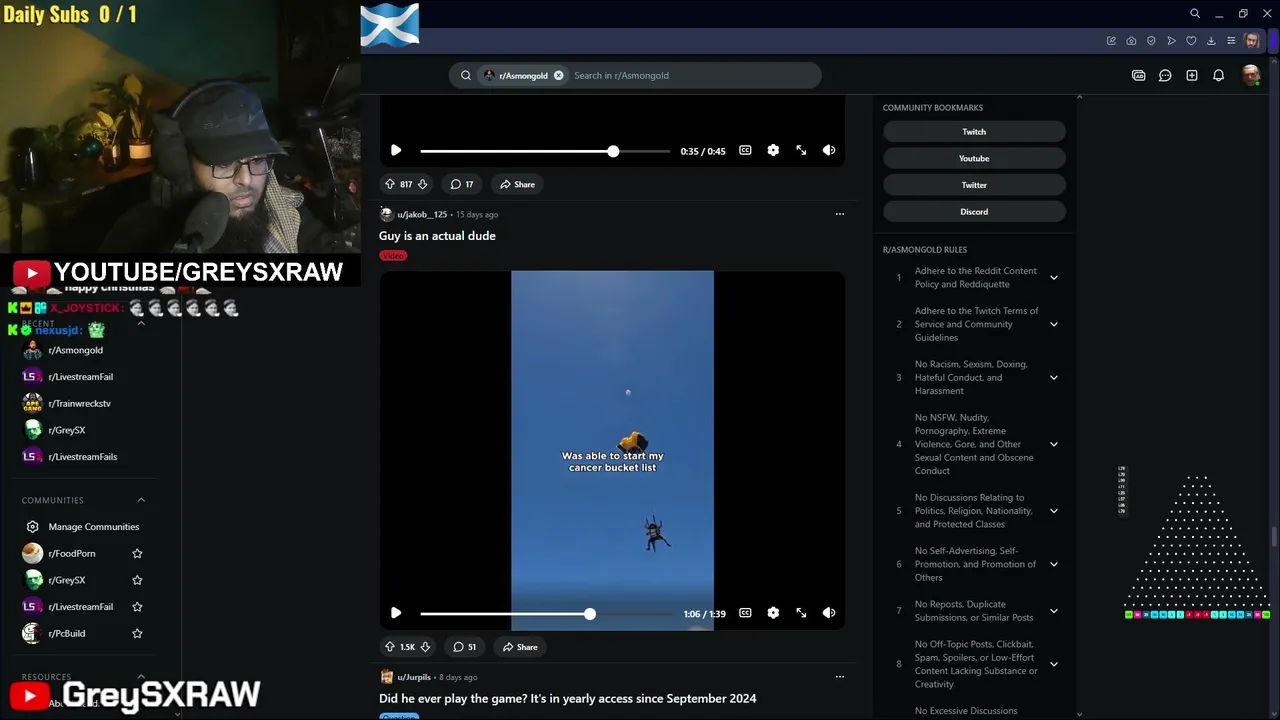Play the cancer bucket list video
Screen dimensions: 1280x720
tap(396, 613)
